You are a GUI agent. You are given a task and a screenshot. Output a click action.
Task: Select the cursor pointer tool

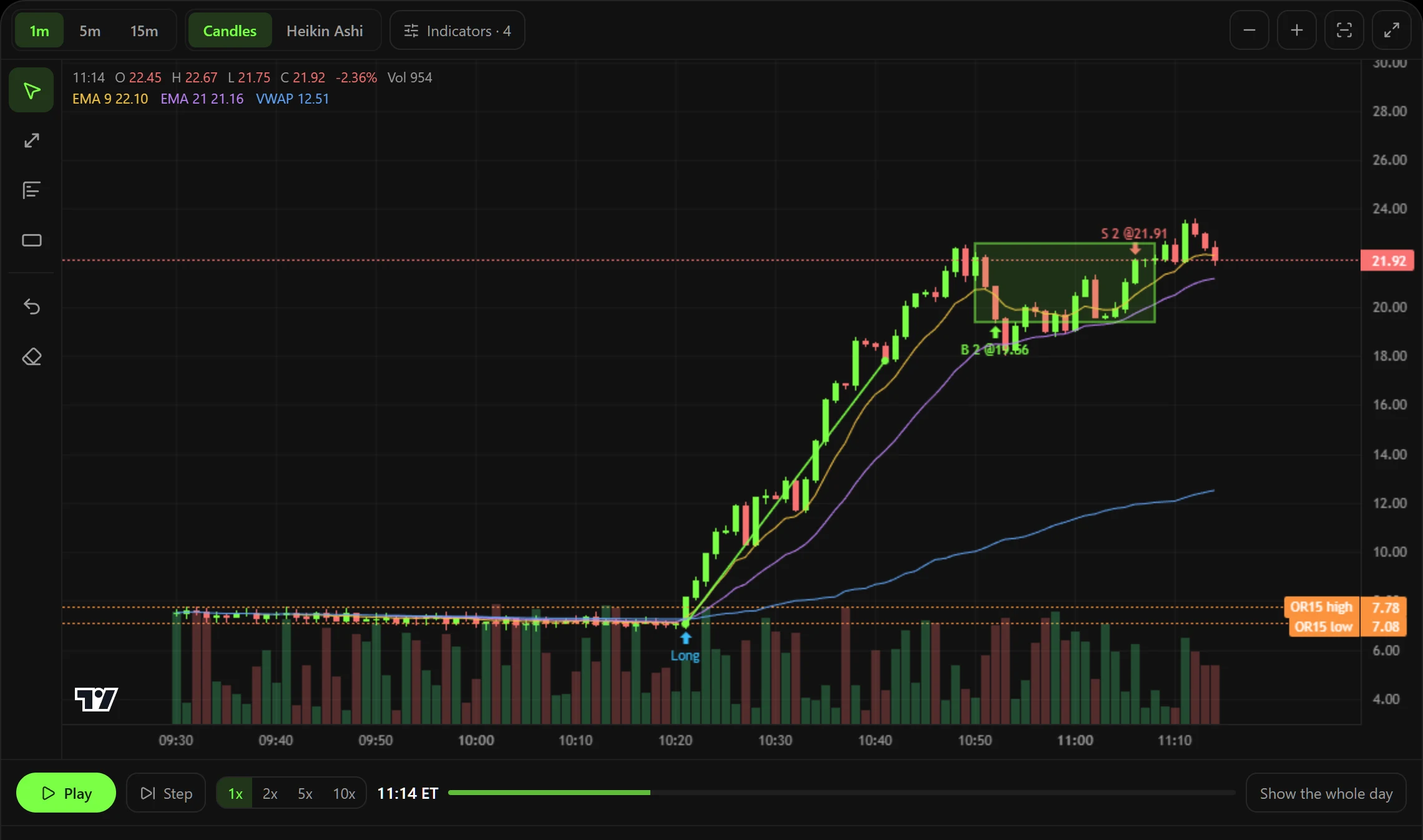pyautogui.click(x=31, y=90)
